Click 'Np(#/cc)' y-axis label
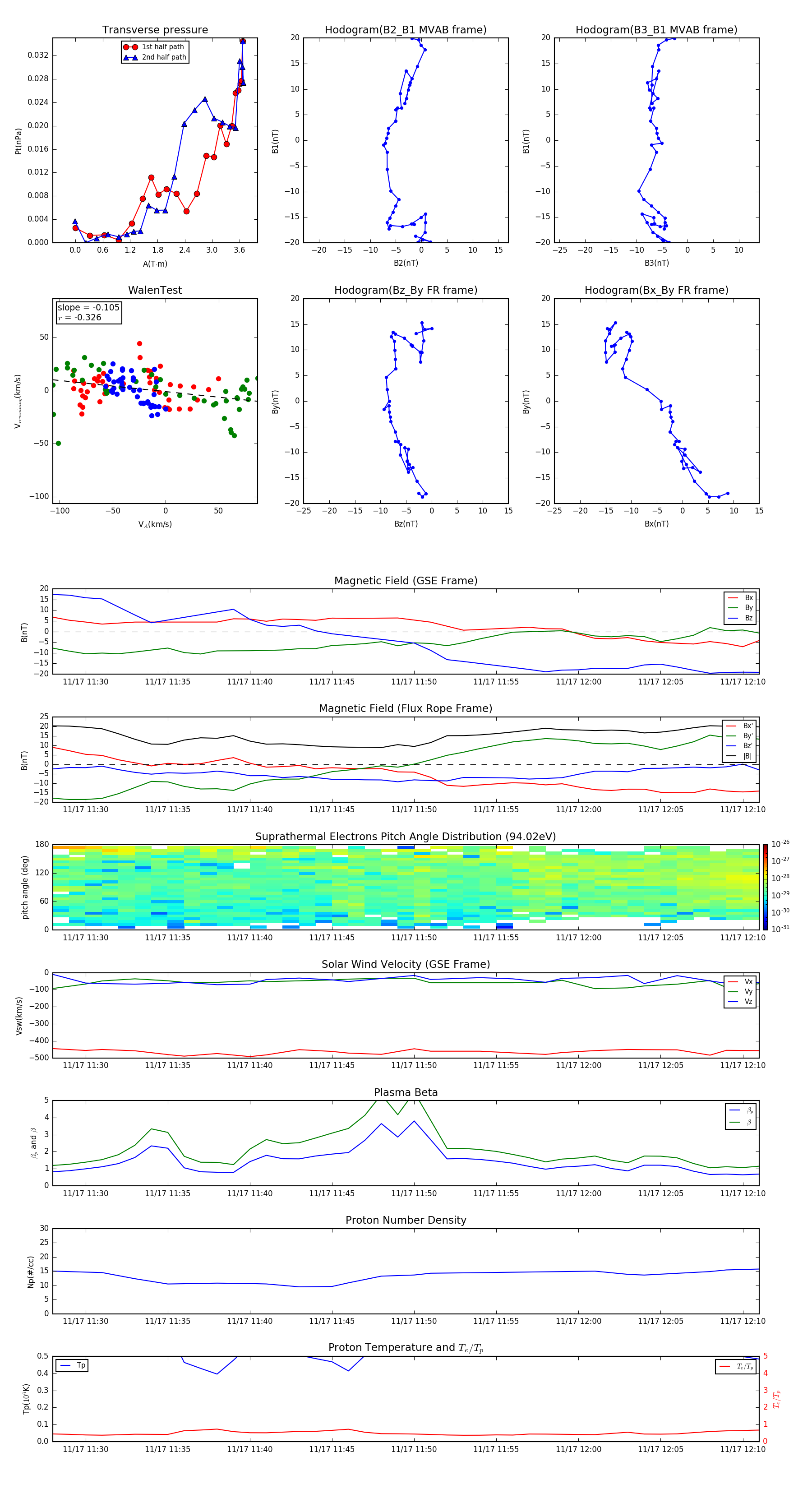The width and height of the screenshot is (812, 1489). (x=31, y=1272)
